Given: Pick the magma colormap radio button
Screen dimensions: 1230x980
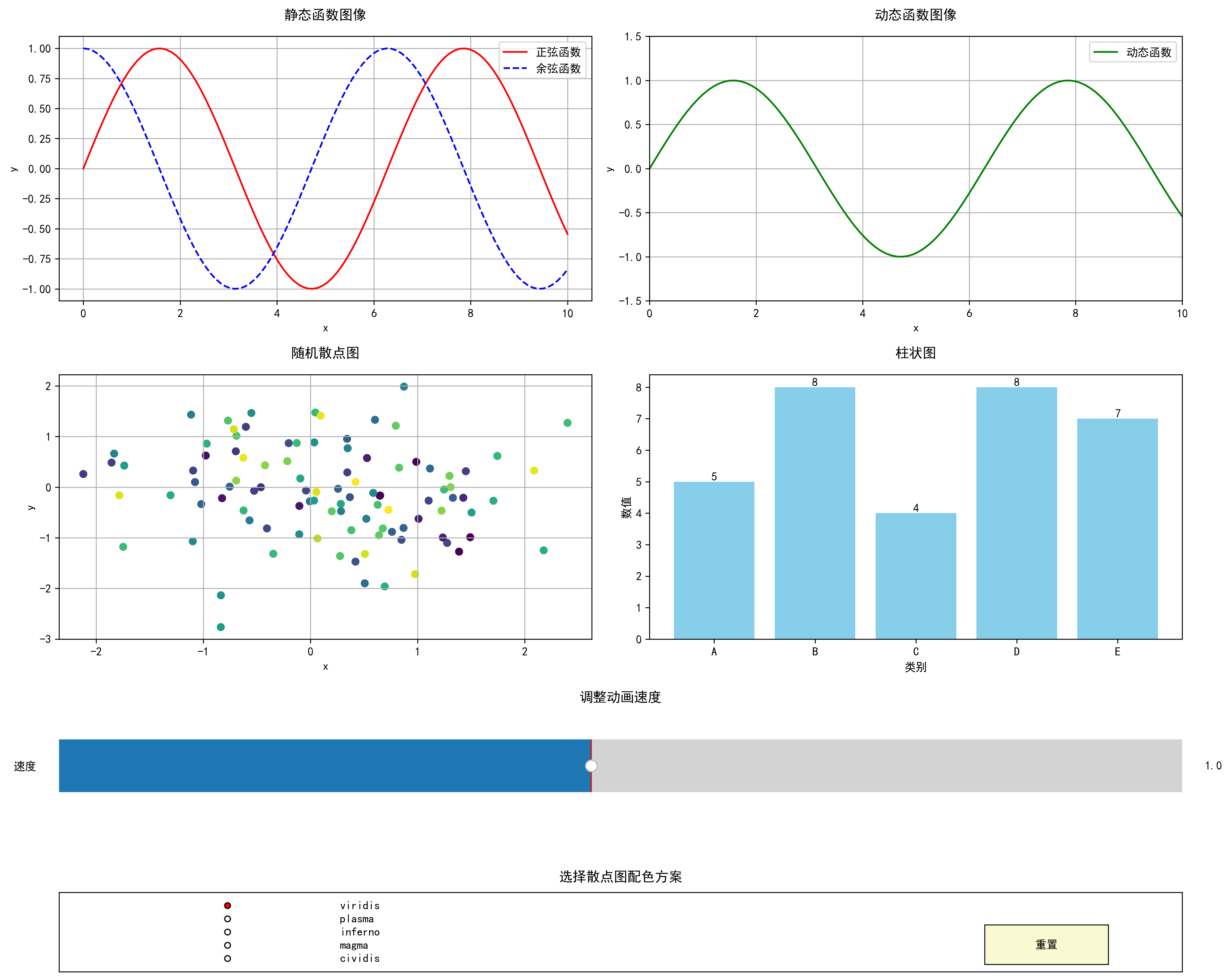Looking at the screenshot, I should (228, 945).
